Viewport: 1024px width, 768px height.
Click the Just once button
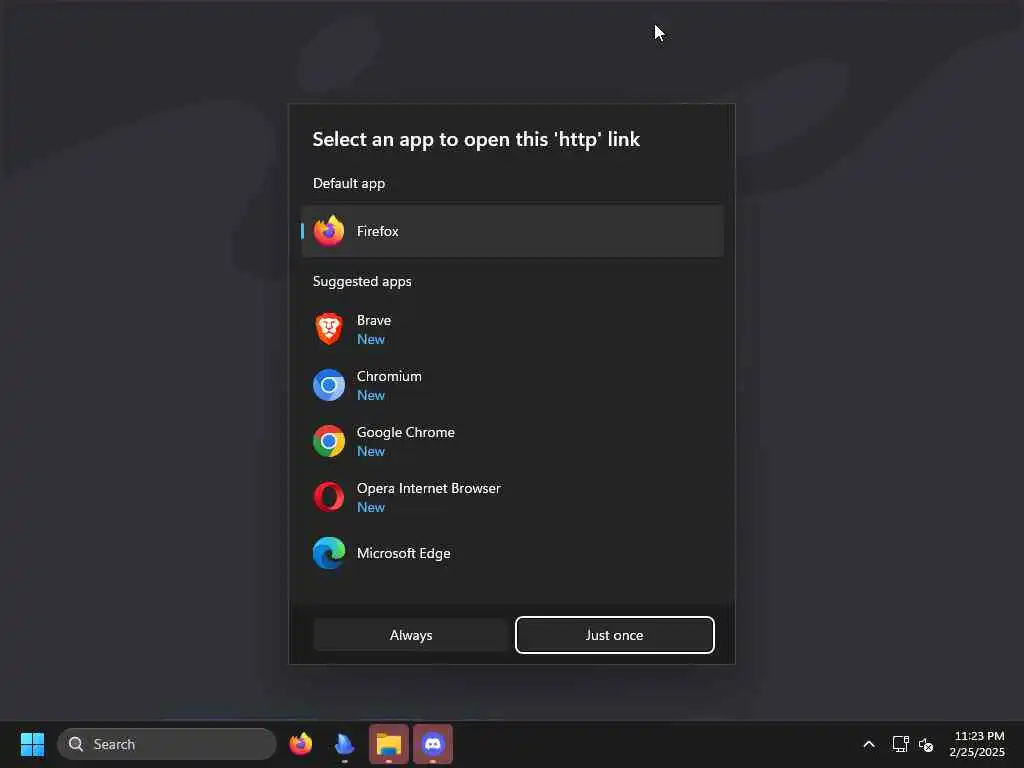615,635
